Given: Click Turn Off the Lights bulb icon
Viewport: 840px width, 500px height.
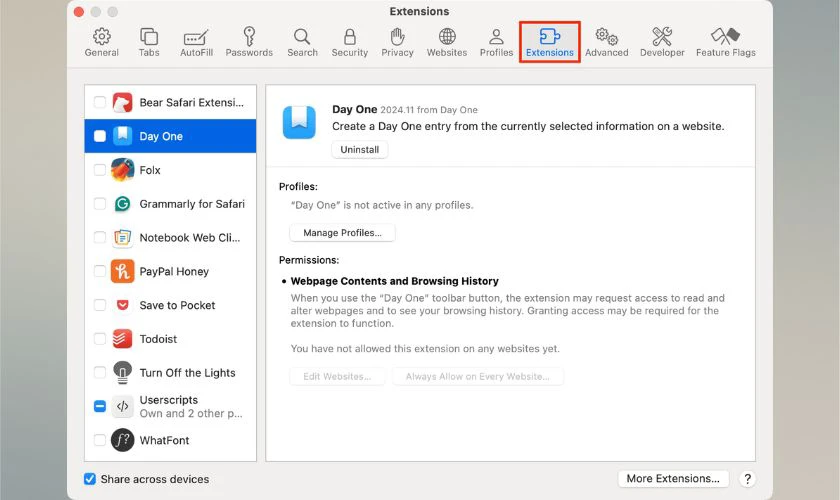Looking at the screenshot, I should pos(122,372).
